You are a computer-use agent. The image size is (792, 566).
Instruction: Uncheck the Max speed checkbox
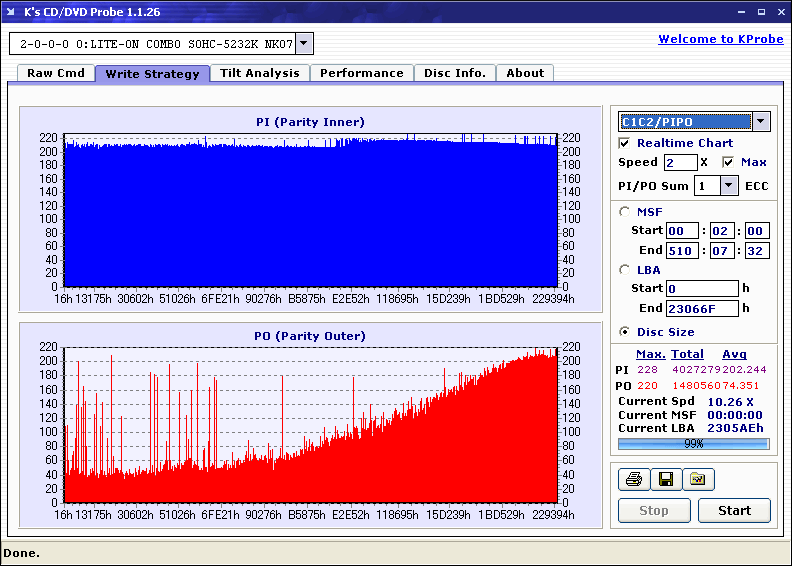(x=728, y=162)
